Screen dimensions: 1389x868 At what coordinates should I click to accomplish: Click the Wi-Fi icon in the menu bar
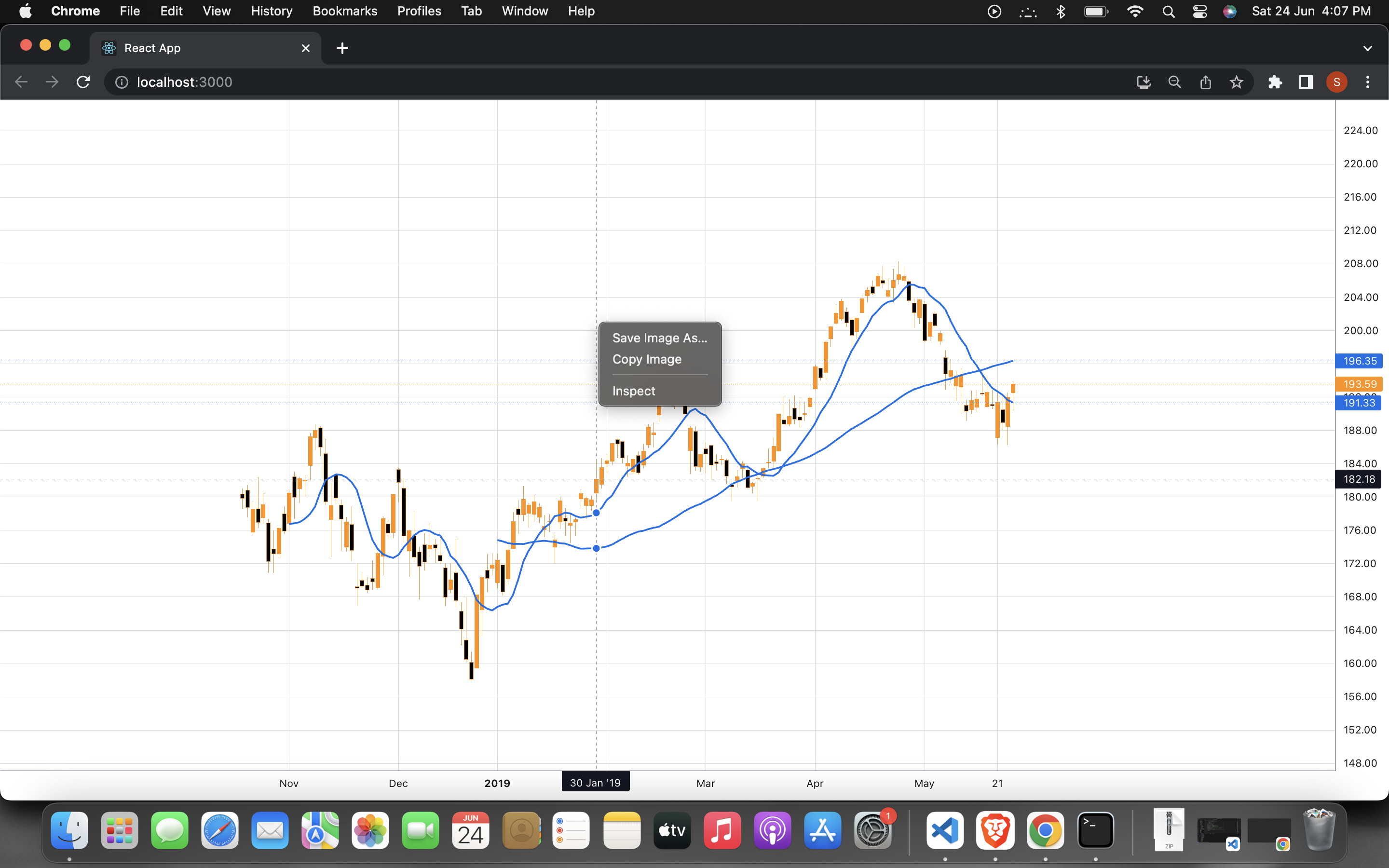(x=1135, y=11)
